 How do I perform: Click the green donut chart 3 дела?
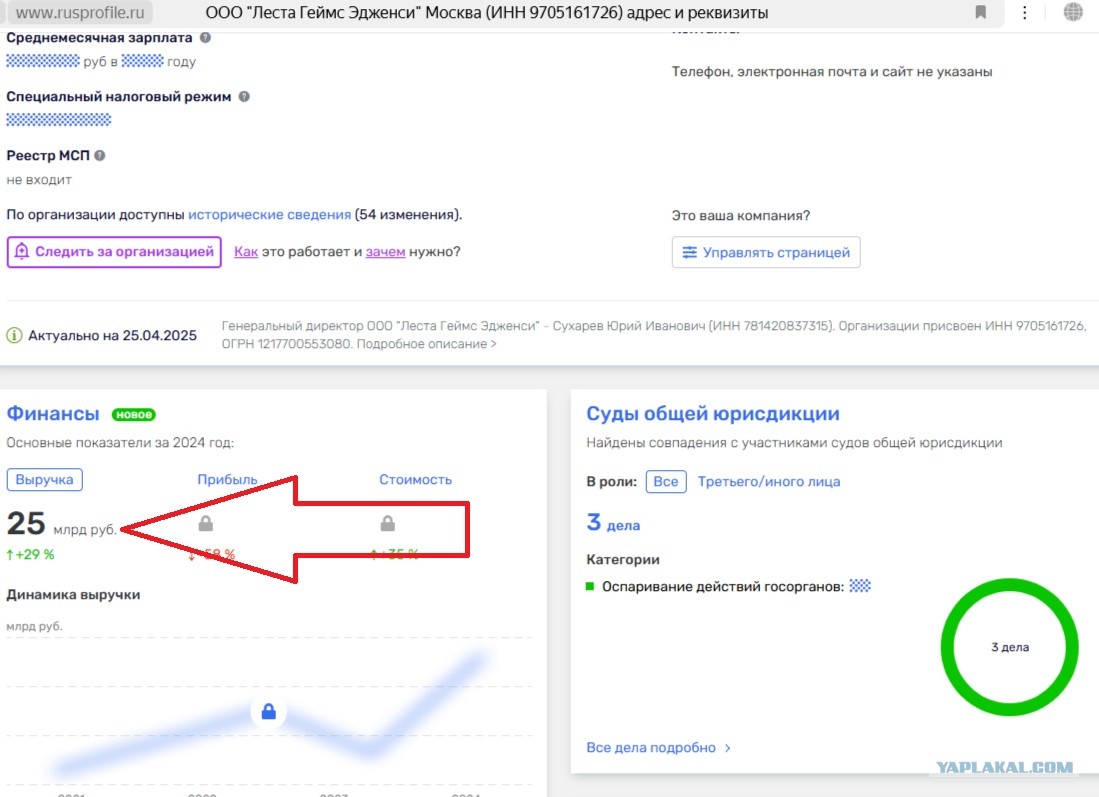[x=1009, y=647]
